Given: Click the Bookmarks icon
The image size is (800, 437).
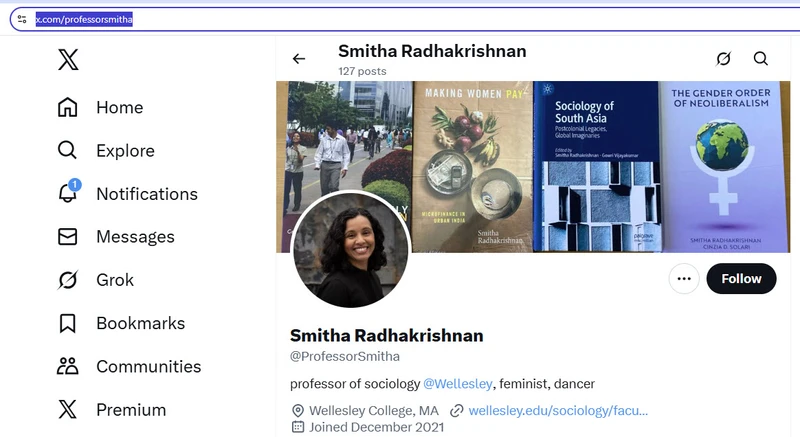Looking at the screenshot, I should point(67,323).
